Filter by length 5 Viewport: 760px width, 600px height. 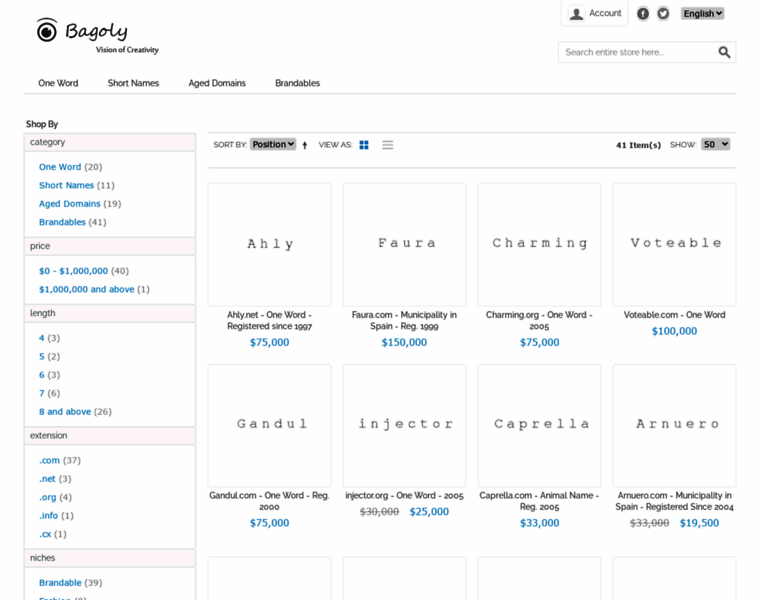42,357
